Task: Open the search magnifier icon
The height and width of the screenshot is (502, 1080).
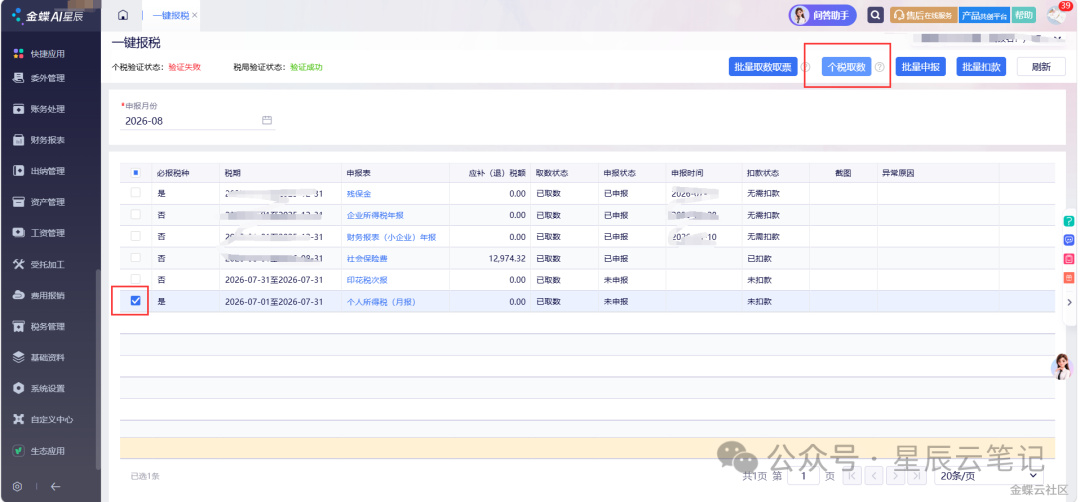Action: (x=875, y=15)
